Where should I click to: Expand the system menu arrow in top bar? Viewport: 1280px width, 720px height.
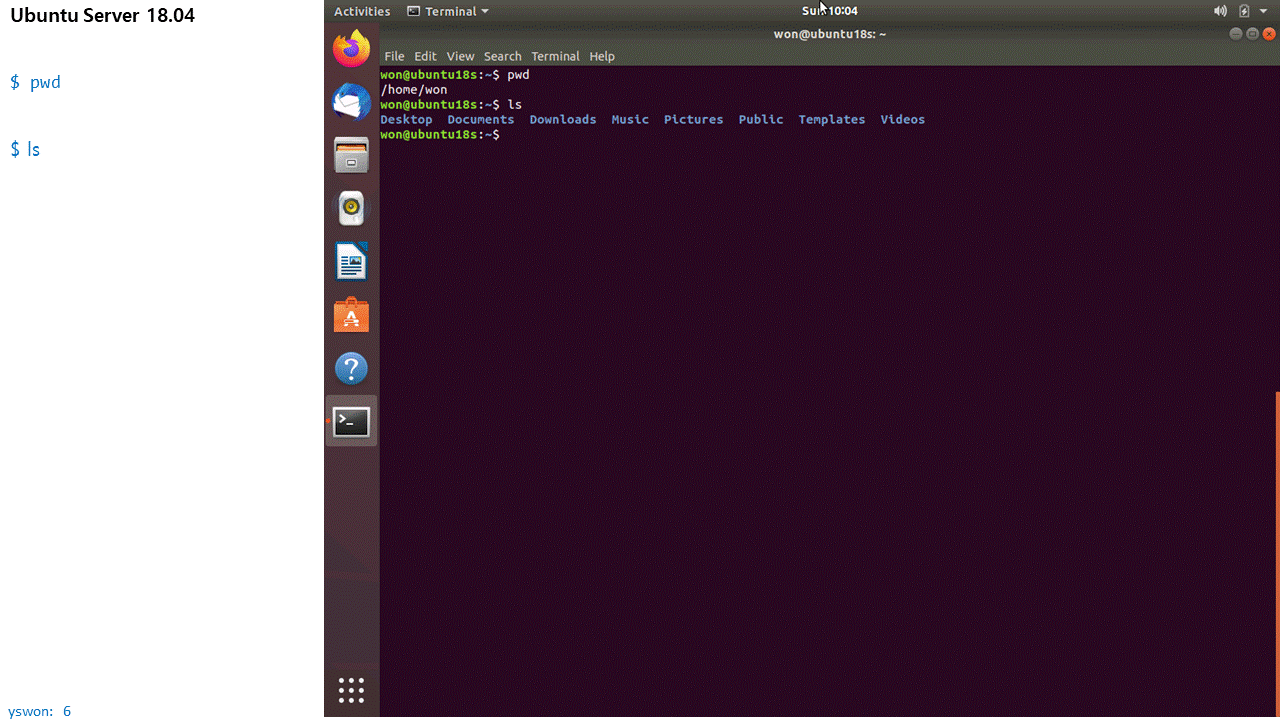point(1263,11)
